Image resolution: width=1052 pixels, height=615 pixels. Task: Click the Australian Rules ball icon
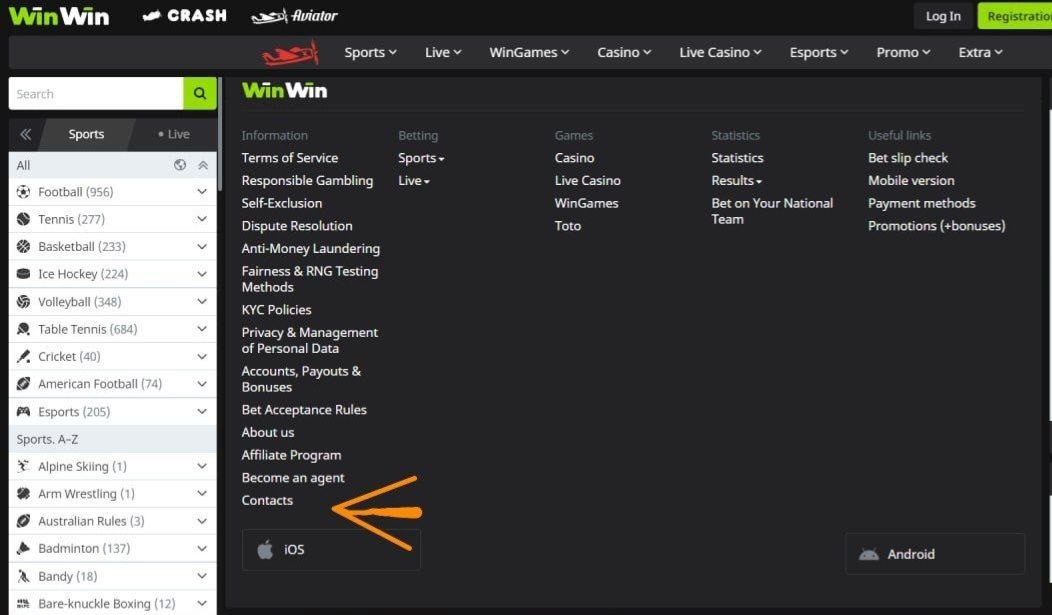pos(23,520)
